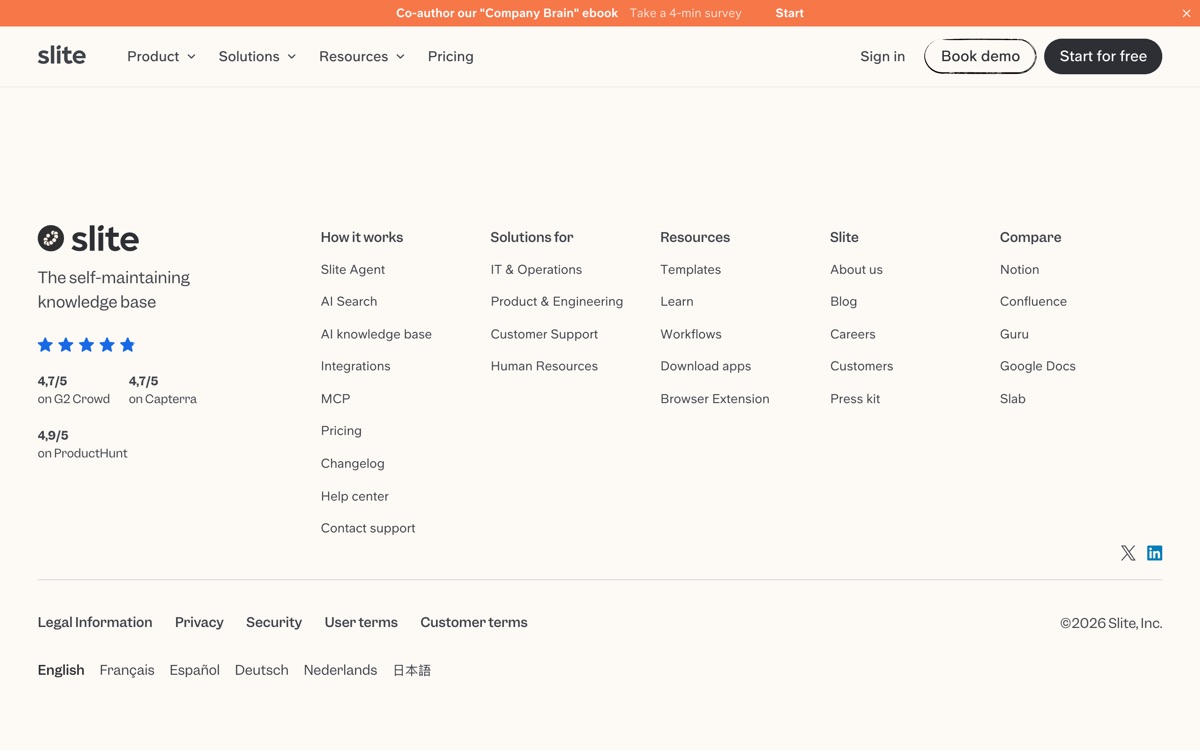Click Start in the survey banner
Image resolution: width=1200 pixels, height=750 pixels.
(x=789, y=13)
